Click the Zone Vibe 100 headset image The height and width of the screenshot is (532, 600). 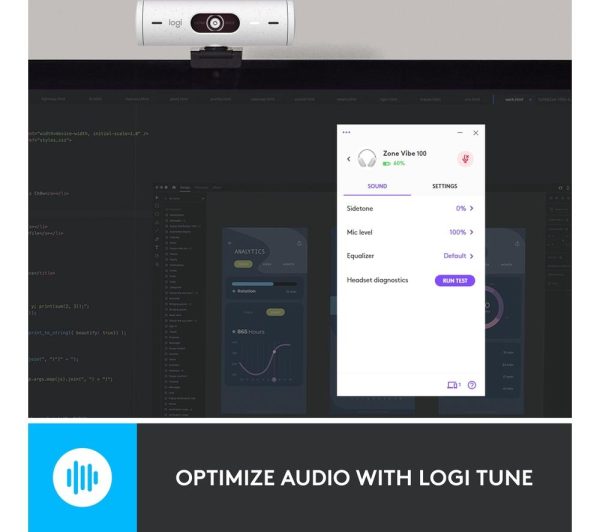pos(367,158)
